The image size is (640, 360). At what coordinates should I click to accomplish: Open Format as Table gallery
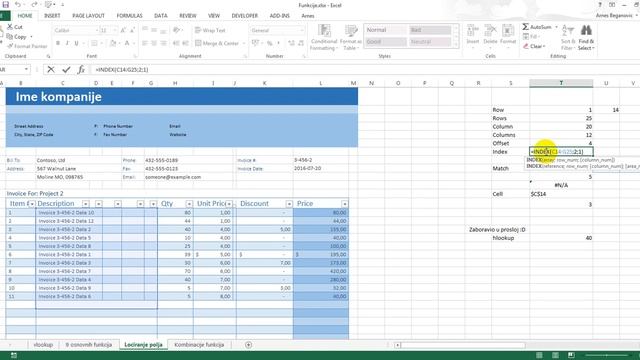(351, 37)
